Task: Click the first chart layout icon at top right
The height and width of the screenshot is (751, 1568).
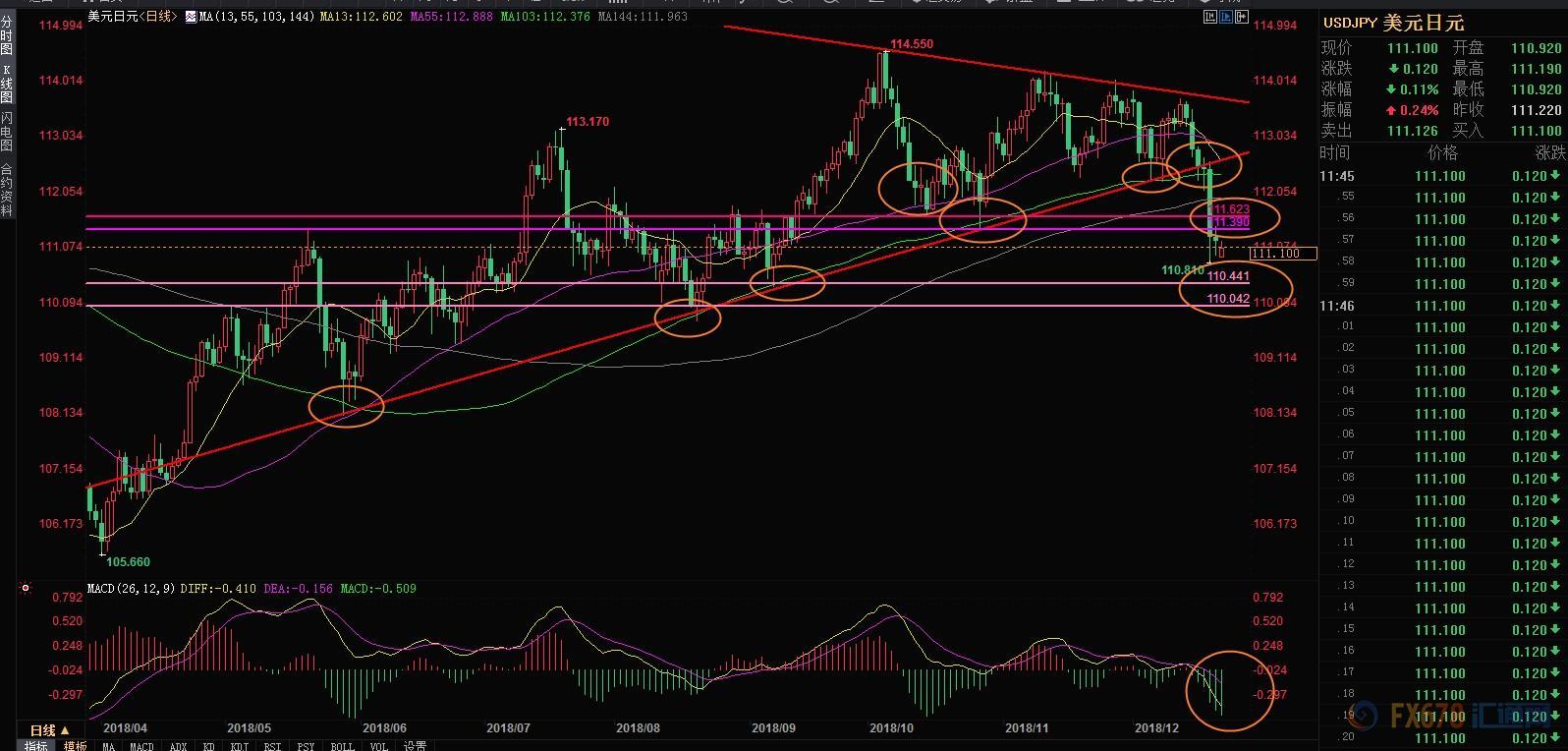Action: 1210,17
